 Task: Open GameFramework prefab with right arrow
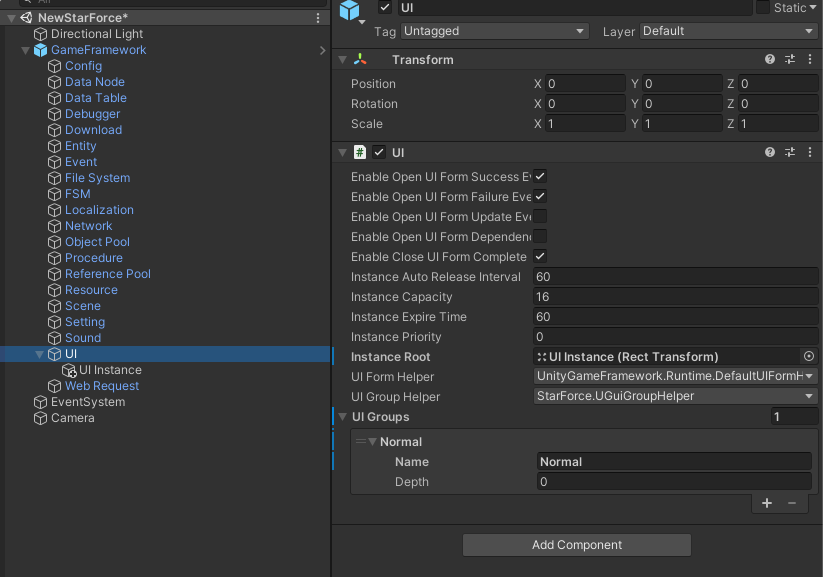click(322, 50)
